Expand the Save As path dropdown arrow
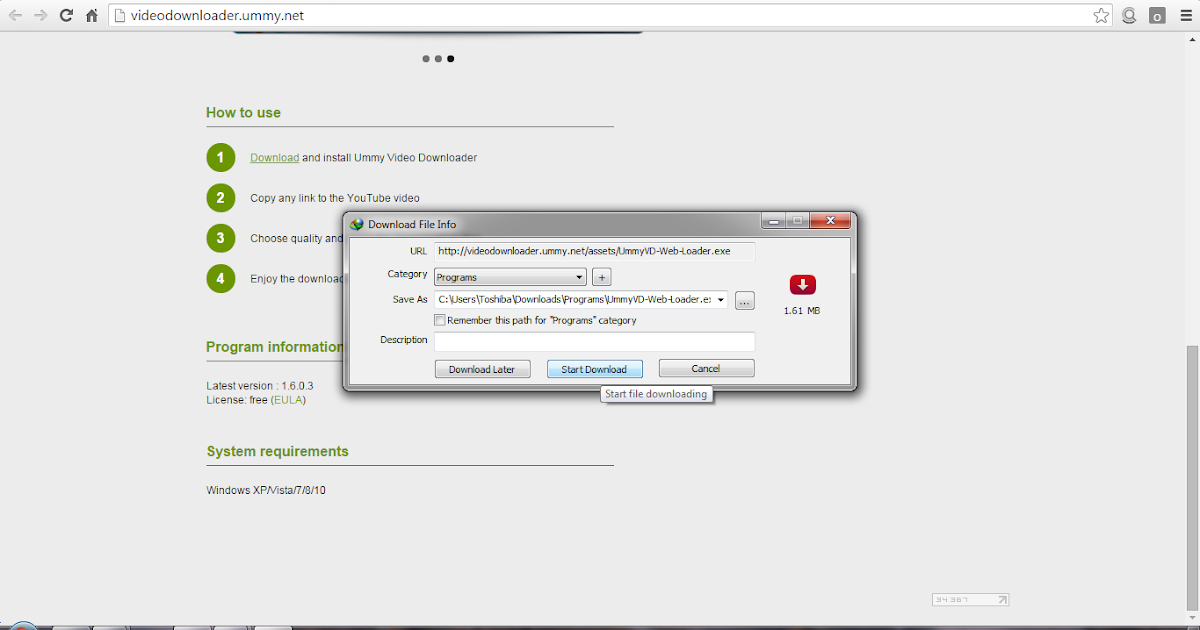The image size is (1200, 630). 721,300
